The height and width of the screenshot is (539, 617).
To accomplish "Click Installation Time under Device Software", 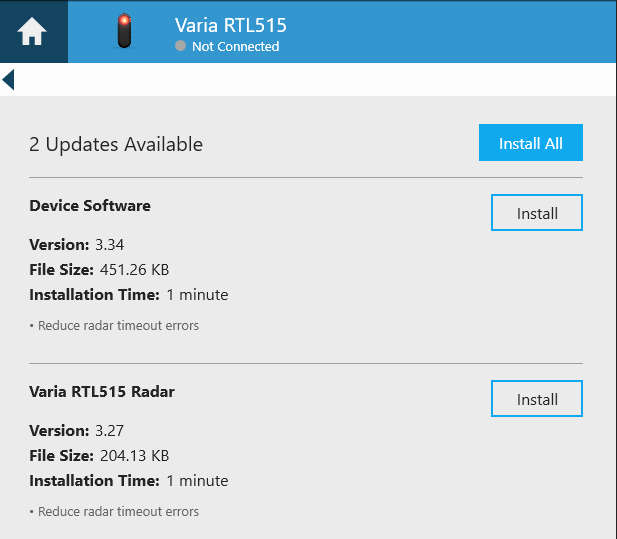I will pyautogui.click(x=129, y=295).
